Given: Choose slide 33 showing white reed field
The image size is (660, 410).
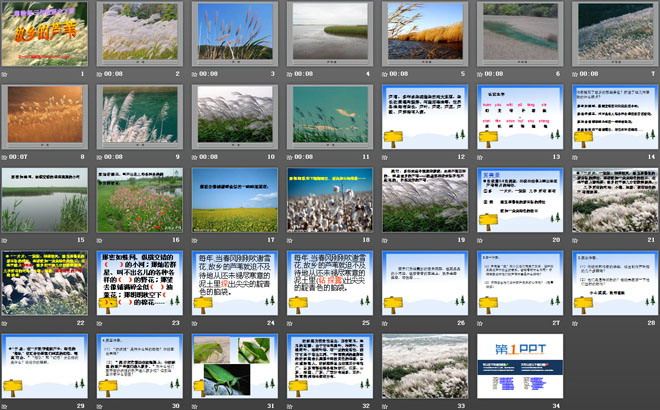Looking at the screenshot, I should [424, 365].
